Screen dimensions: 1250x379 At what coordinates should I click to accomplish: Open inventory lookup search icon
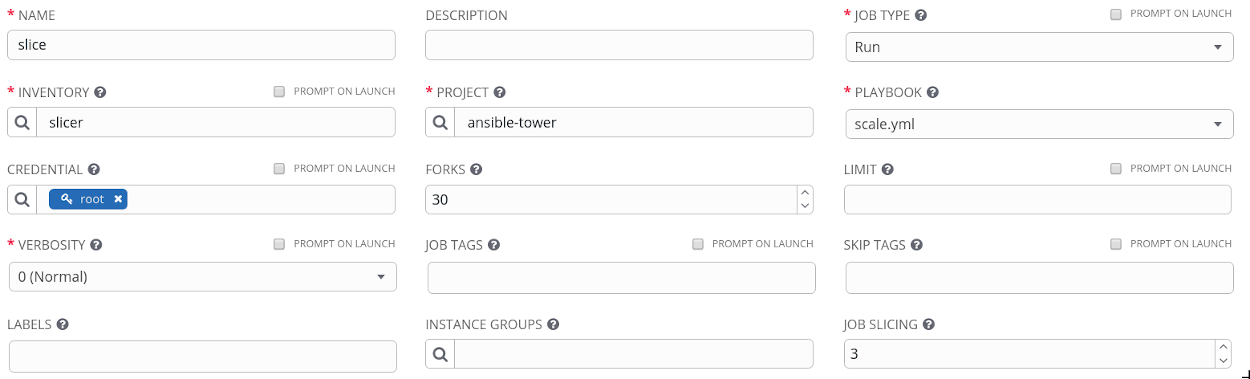click(x=22, y=123)
